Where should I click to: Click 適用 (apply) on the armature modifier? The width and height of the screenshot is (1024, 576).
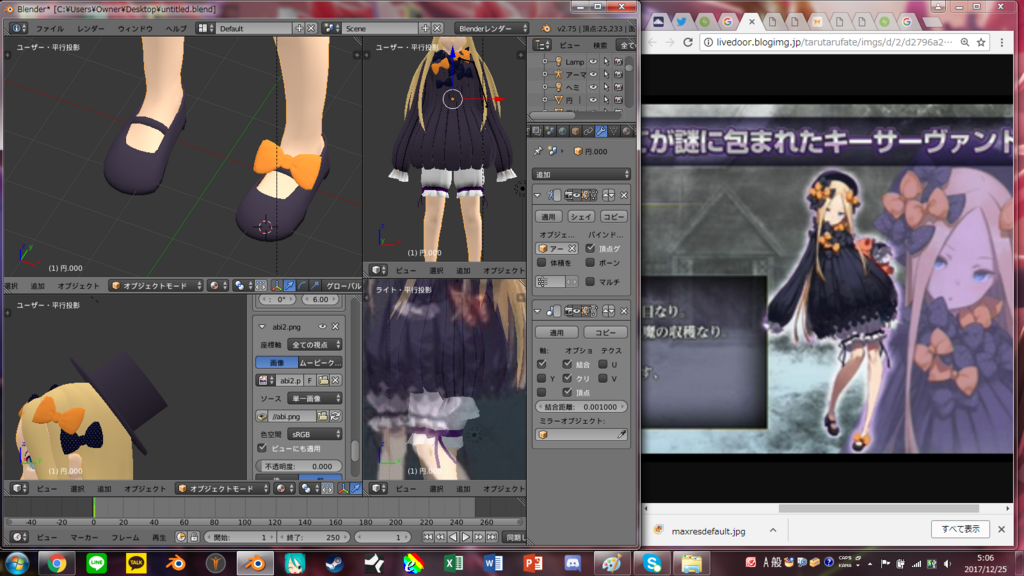(x=549, y=216)
